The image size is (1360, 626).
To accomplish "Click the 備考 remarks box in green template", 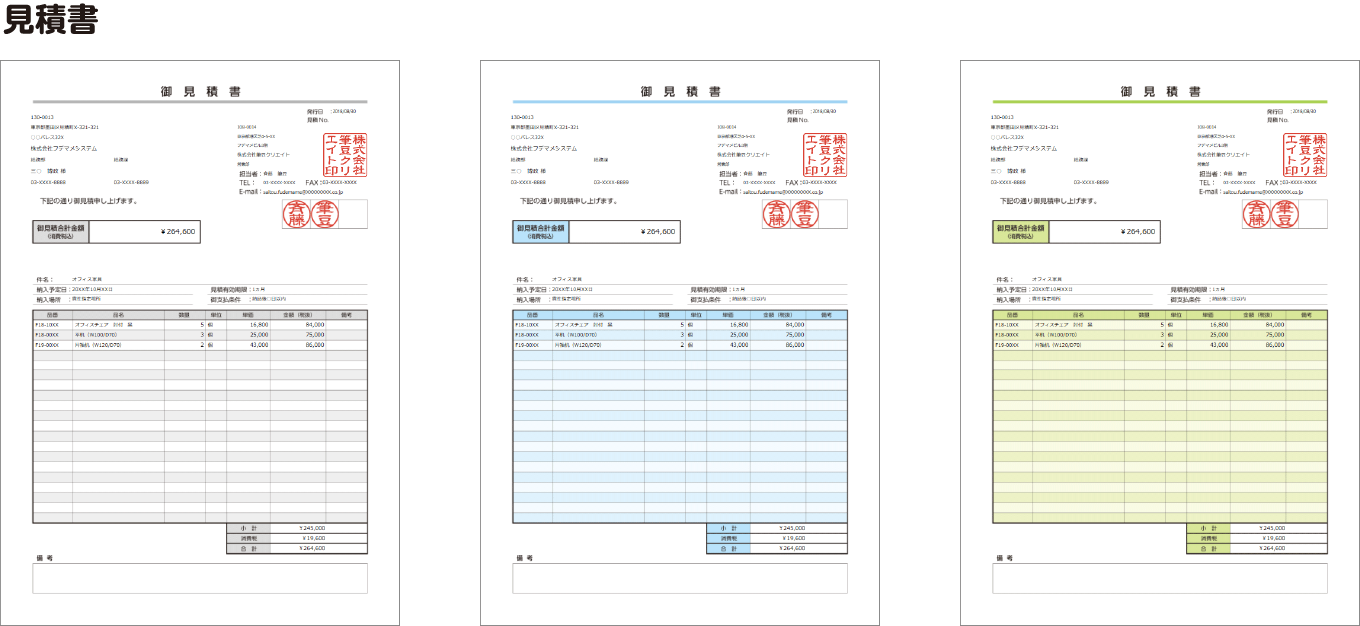I will (x=1160, y=578).
